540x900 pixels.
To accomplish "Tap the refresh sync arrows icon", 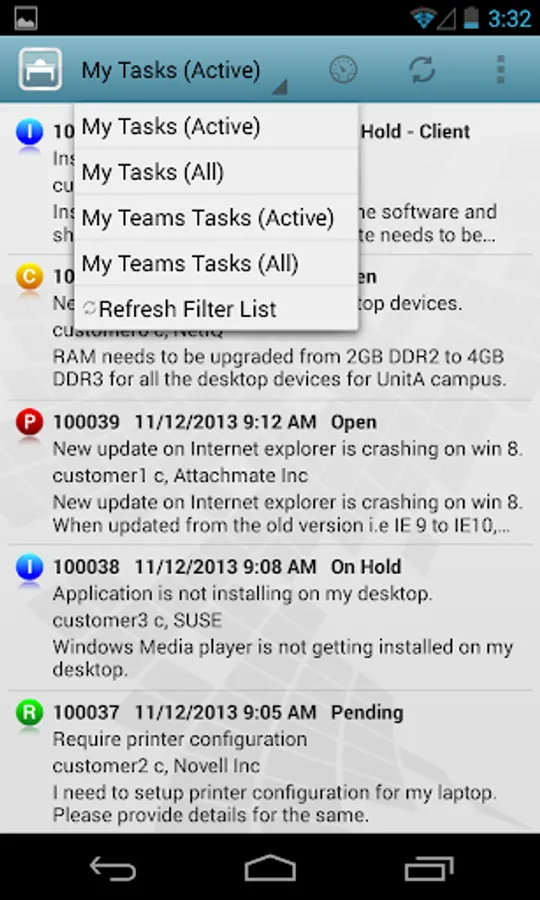I will tap(422, 70).
